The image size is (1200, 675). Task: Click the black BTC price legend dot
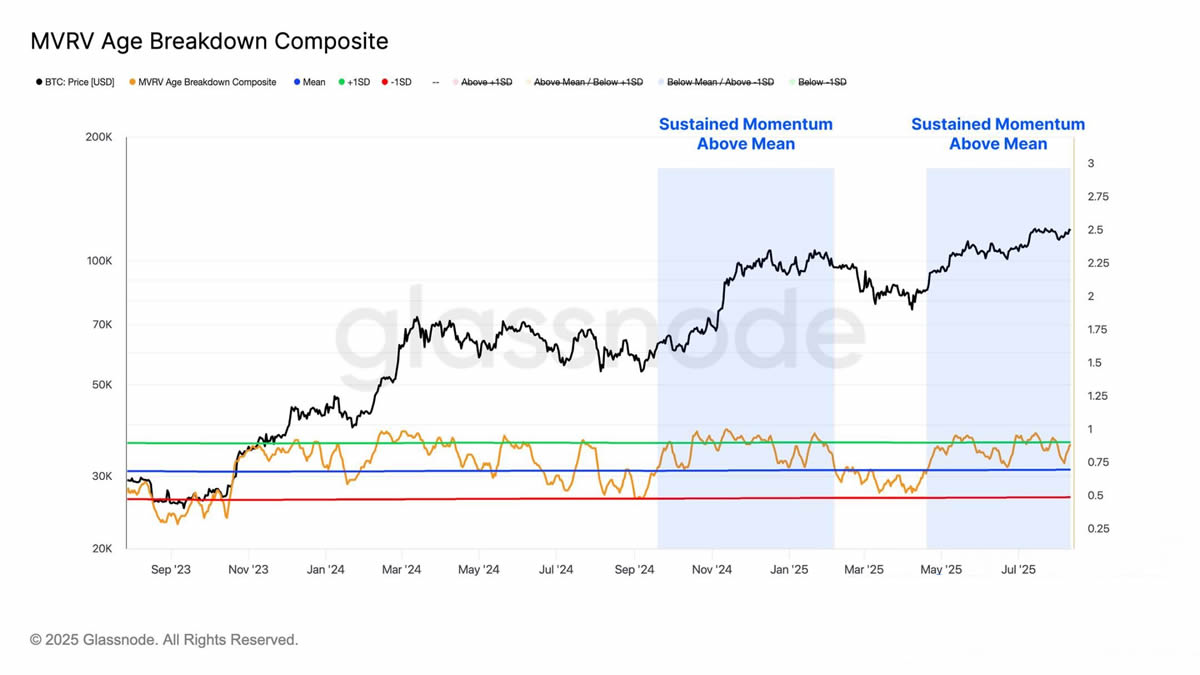tap(39, 82)
